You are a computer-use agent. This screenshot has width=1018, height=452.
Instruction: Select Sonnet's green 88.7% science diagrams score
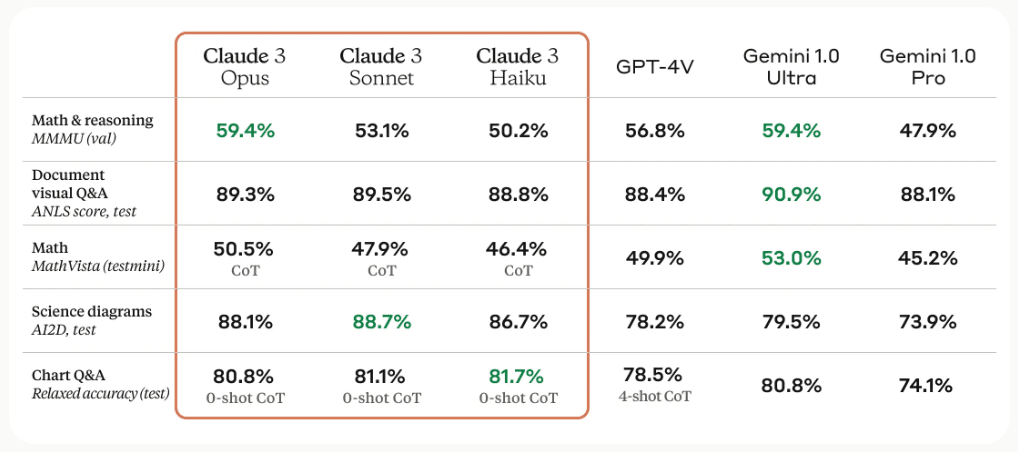(381, 321)
